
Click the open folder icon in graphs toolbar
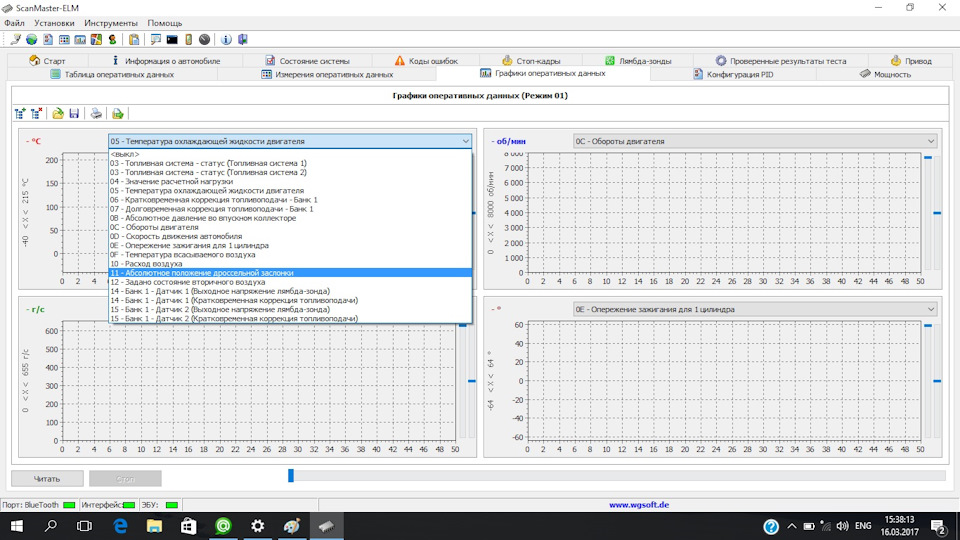[x=58, y=114]
